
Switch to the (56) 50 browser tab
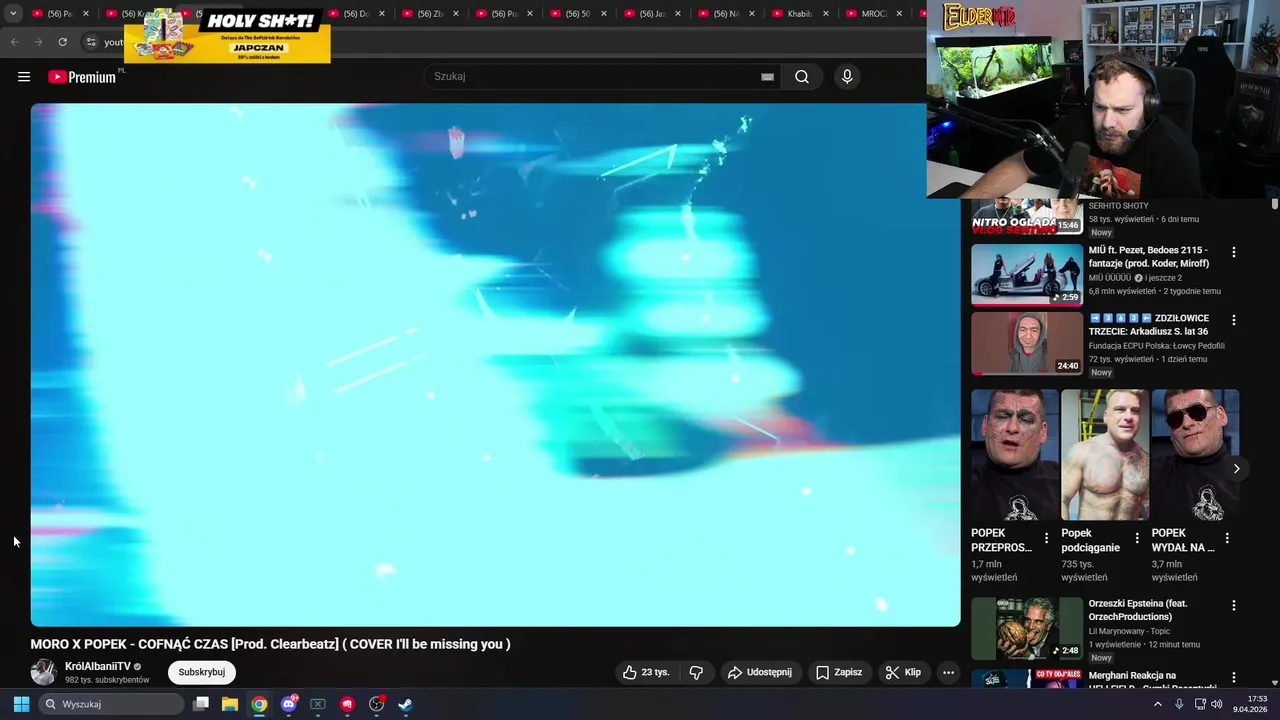tap(578, 14)
